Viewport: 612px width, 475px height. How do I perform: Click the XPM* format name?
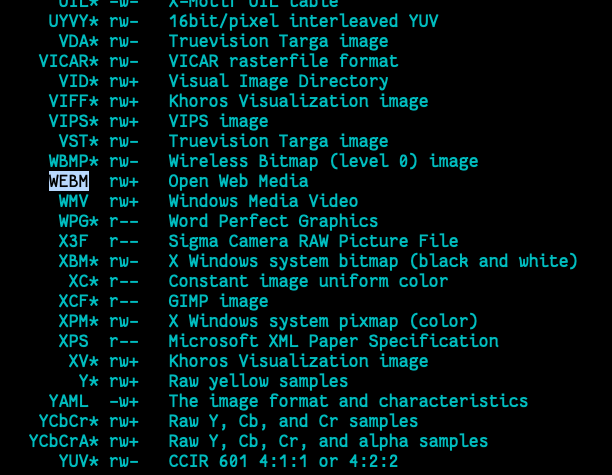[79, 321]
